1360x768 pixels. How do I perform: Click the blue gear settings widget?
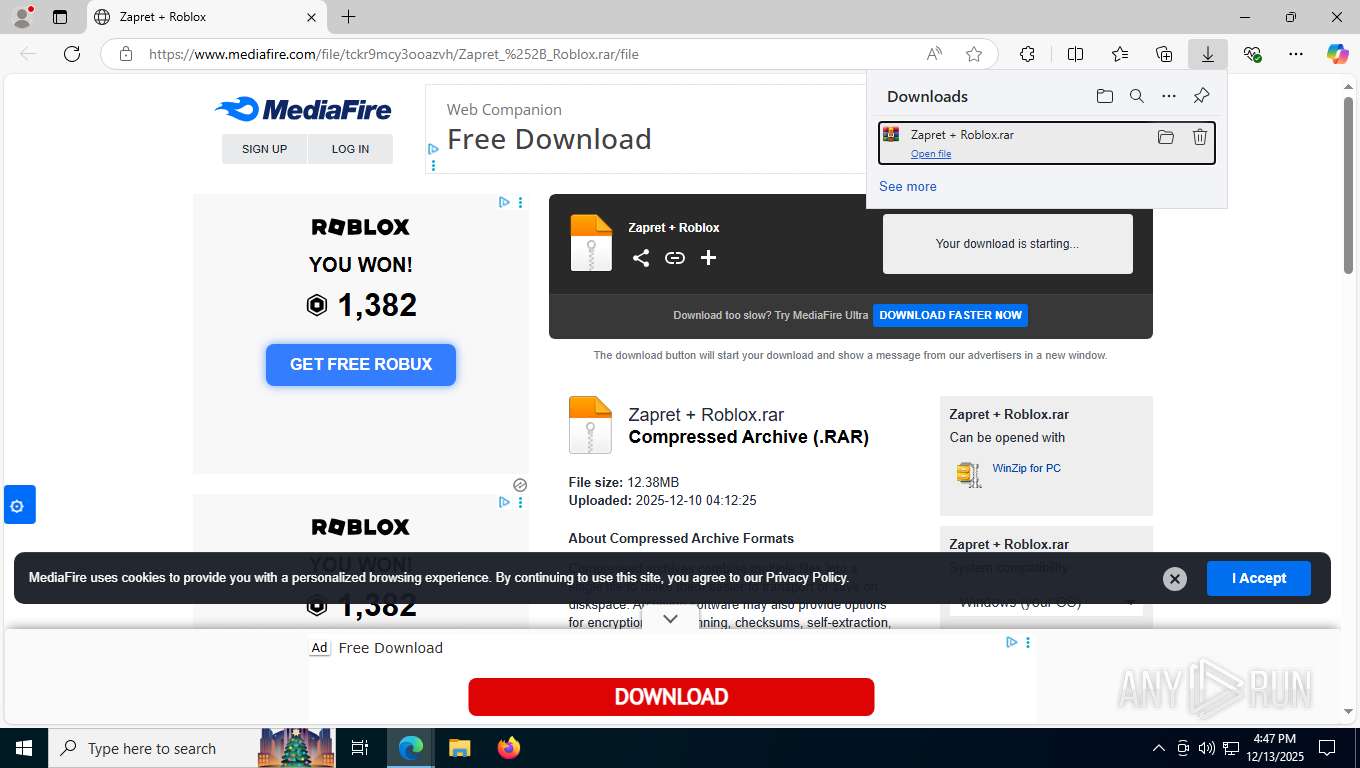[20, 505]
